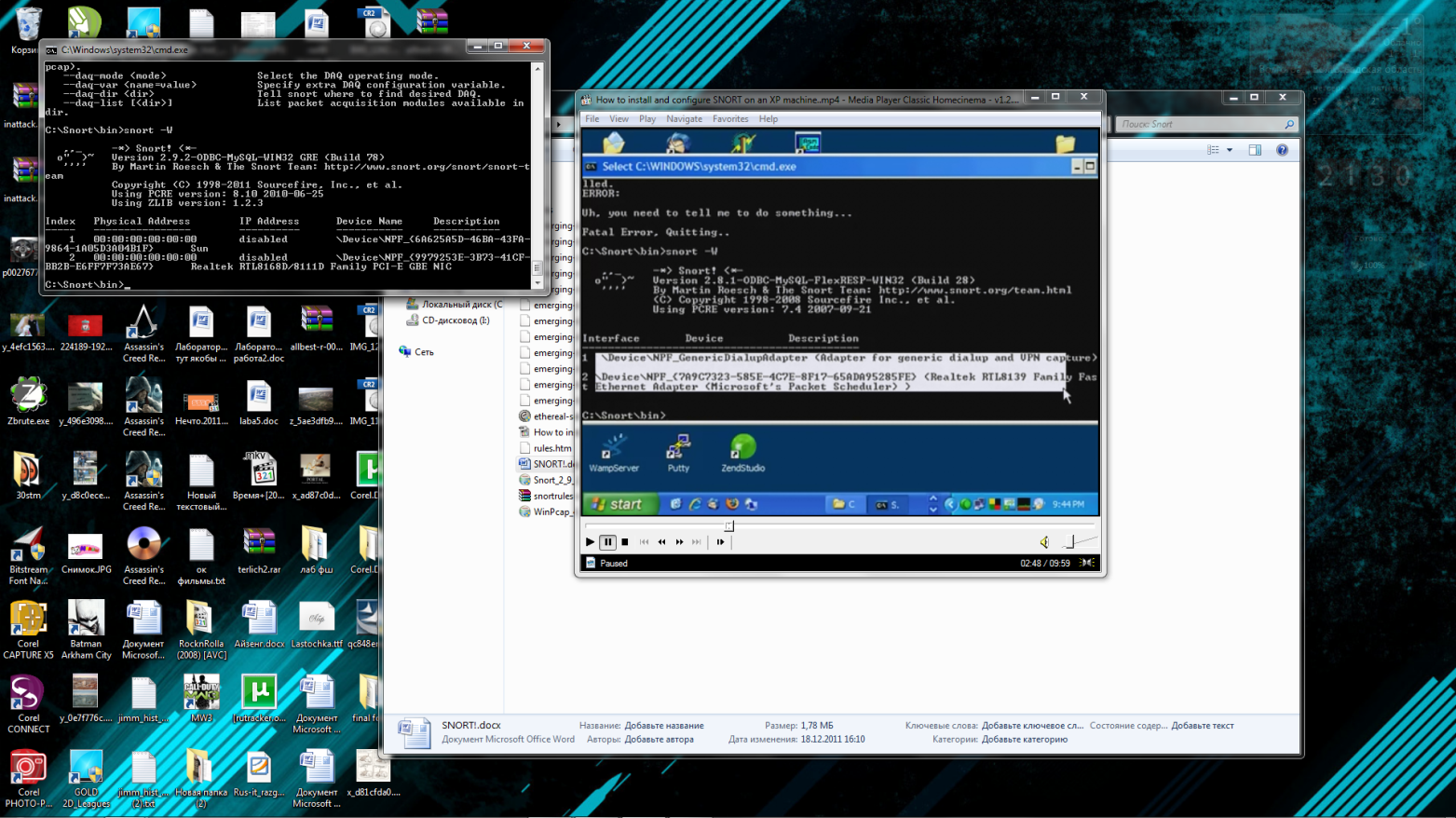Select Lastochka.ttf font file icon

317,625
